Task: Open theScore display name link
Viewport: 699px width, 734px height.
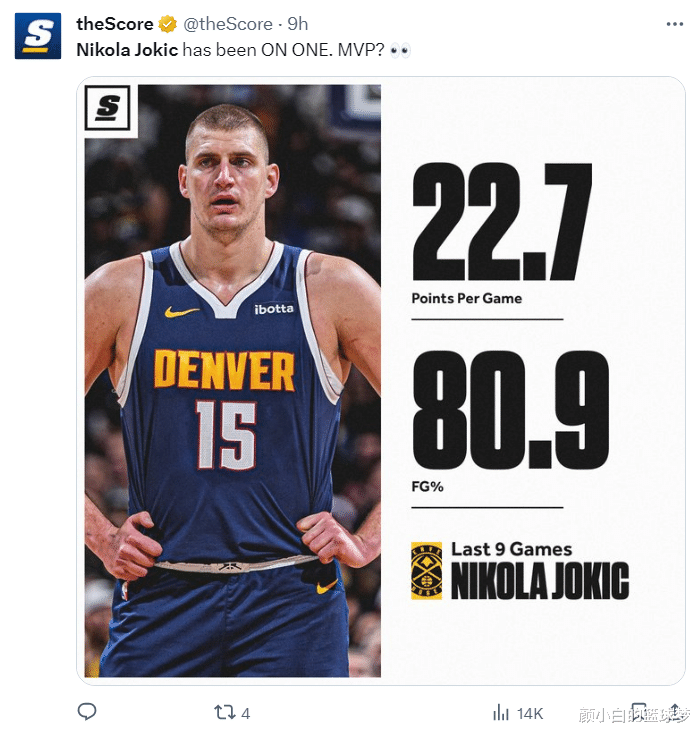Action: (x=115, y=24)
